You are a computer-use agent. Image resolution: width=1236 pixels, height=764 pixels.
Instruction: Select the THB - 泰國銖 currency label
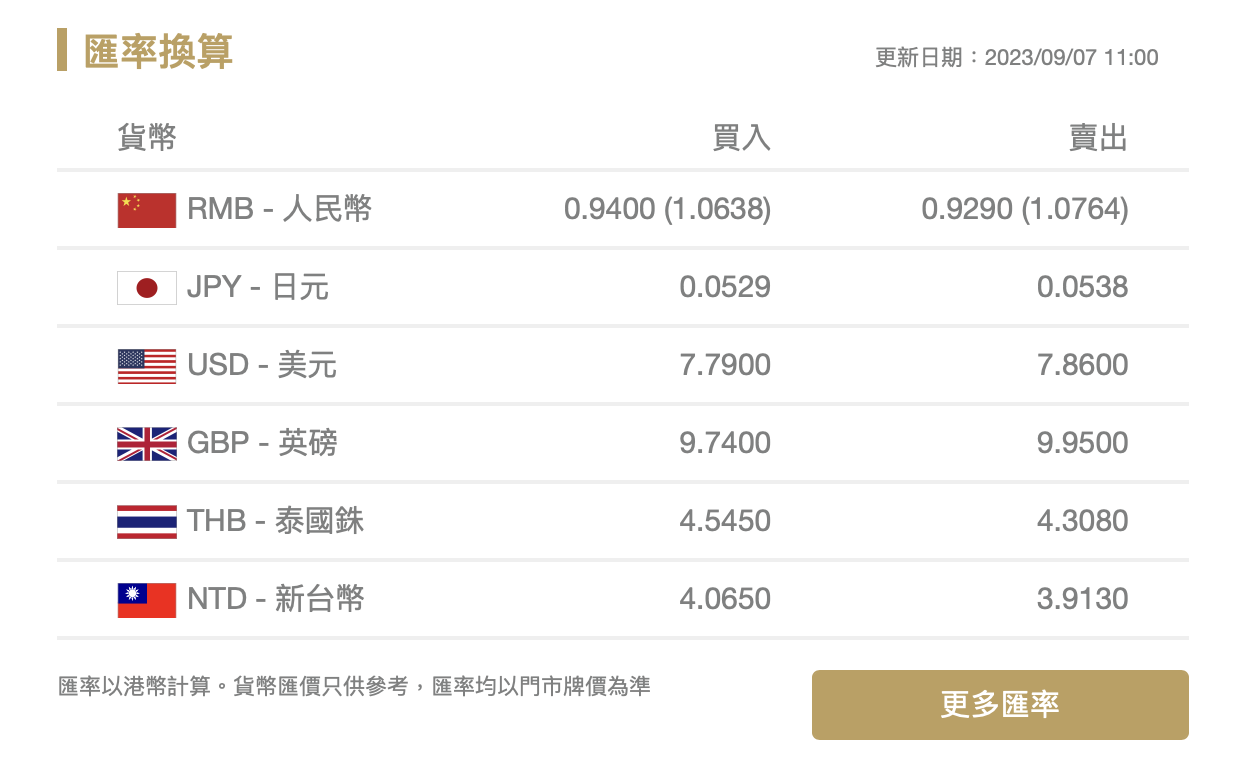click(x=276, y=521)
